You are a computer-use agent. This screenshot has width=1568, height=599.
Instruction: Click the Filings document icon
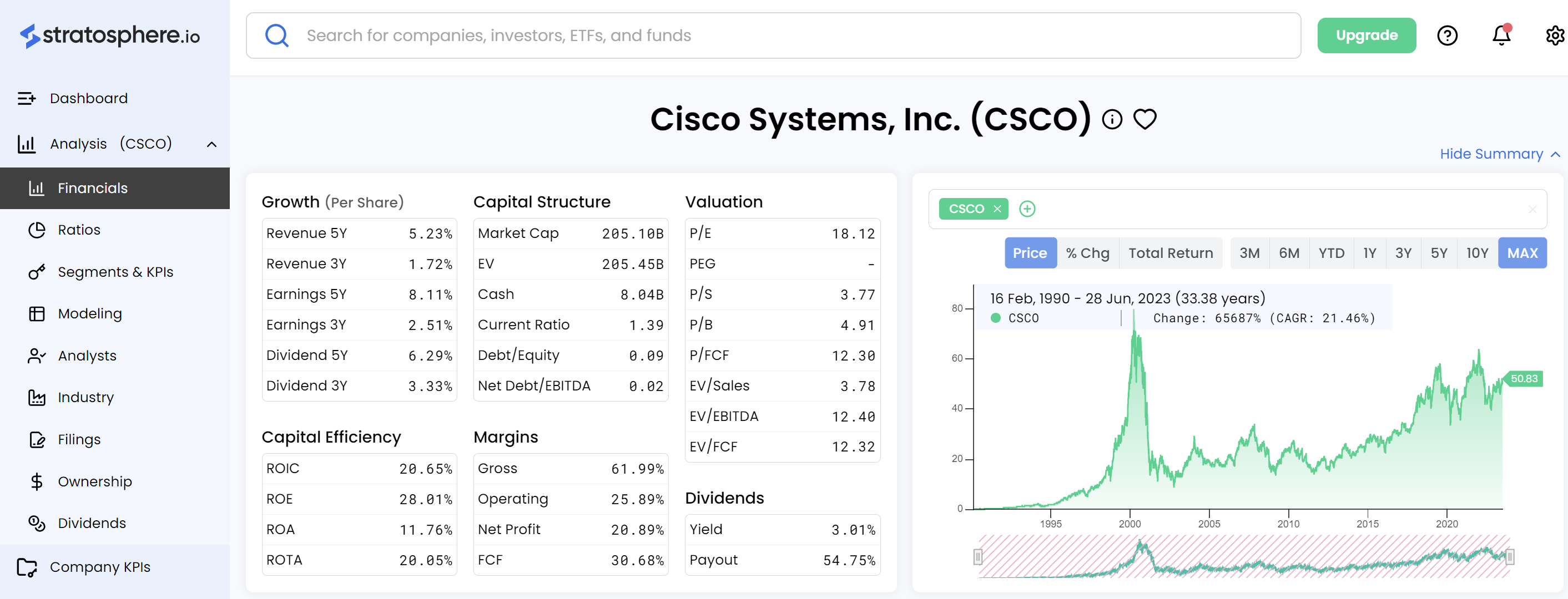(37, 440)
